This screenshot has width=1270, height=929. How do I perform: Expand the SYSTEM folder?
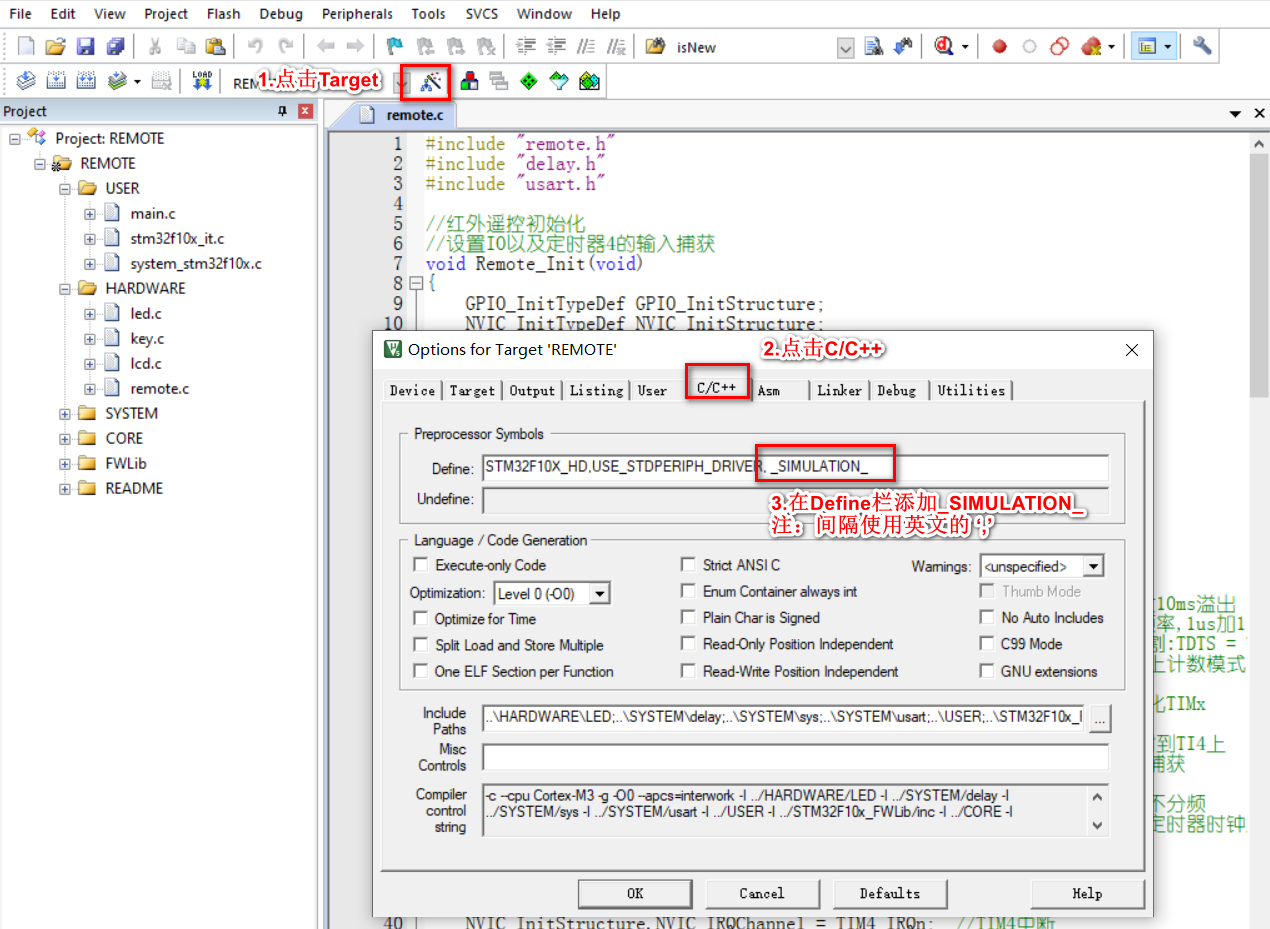pos(64,413)
